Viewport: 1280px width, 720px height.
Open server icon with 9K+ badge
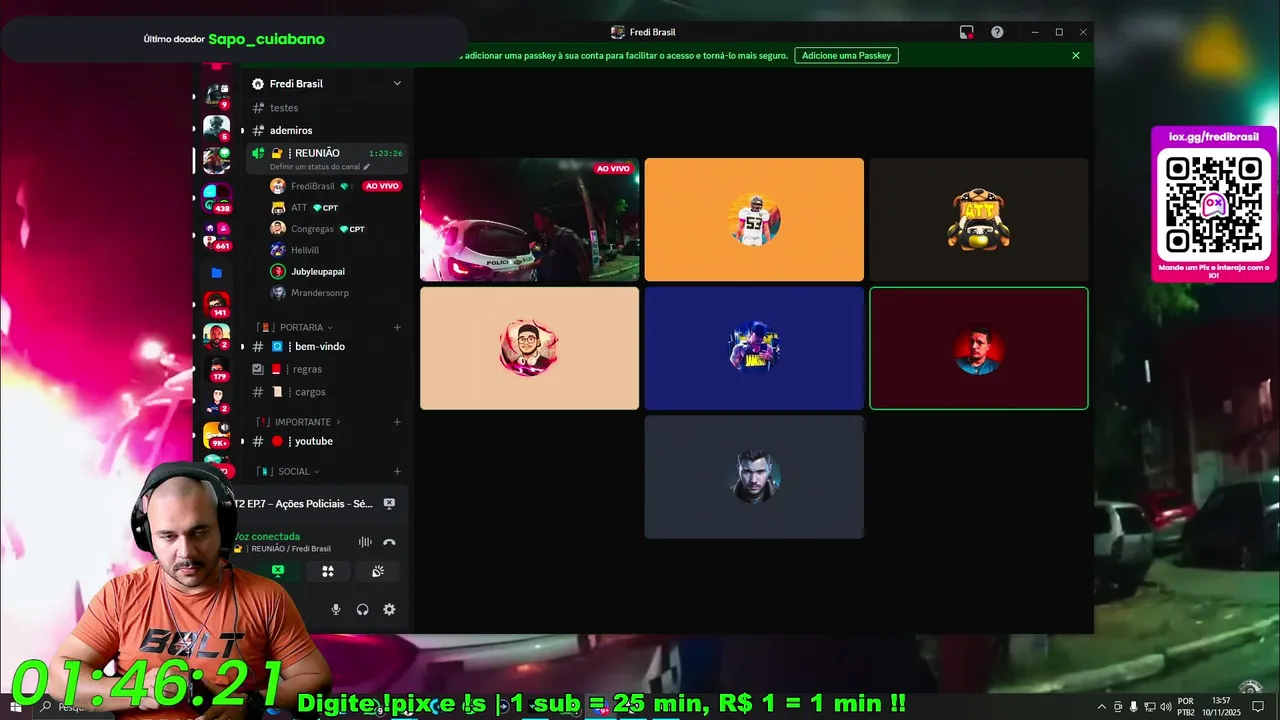click(216, 433)
